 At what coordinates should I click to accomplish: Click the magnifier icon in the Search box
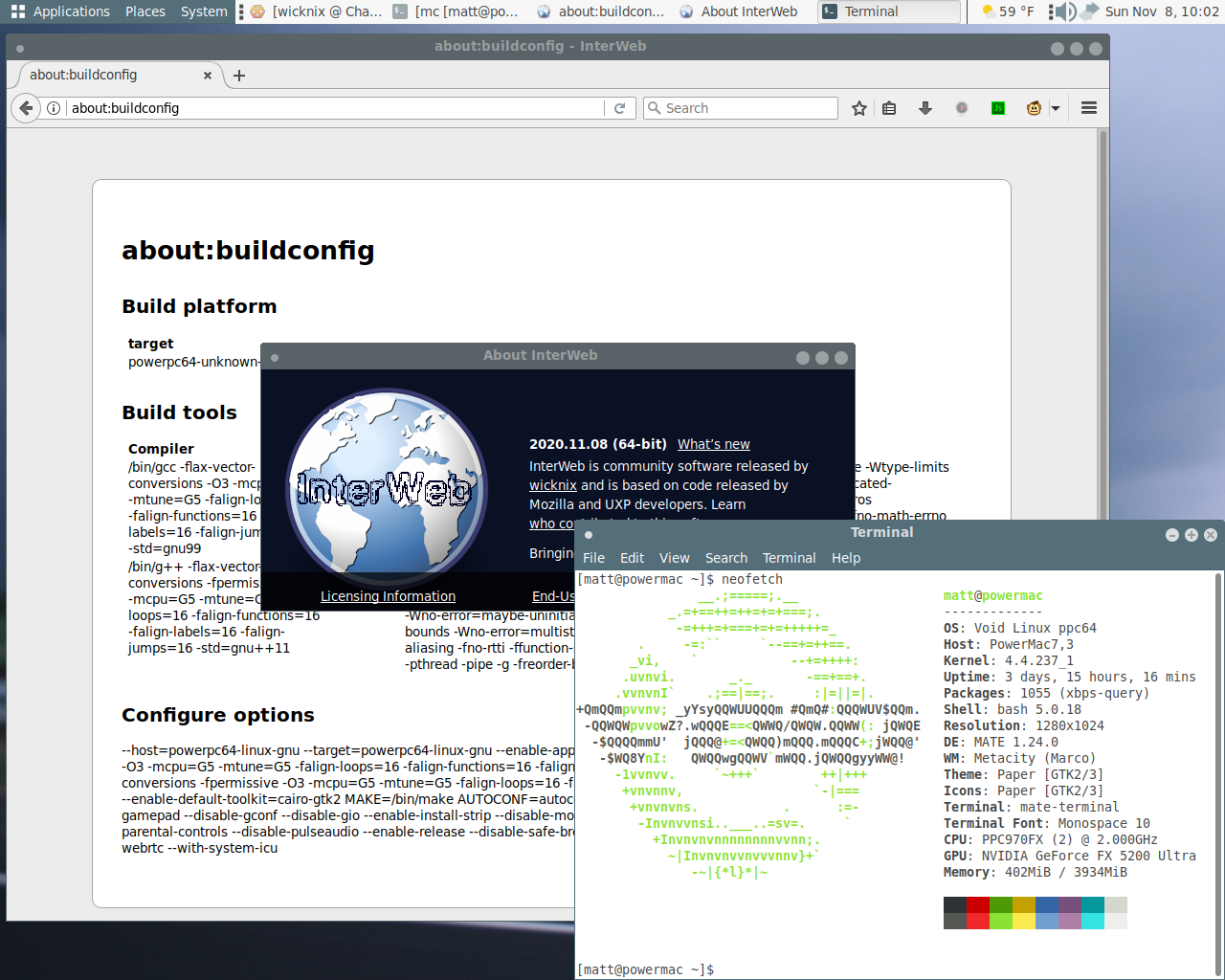656,108
